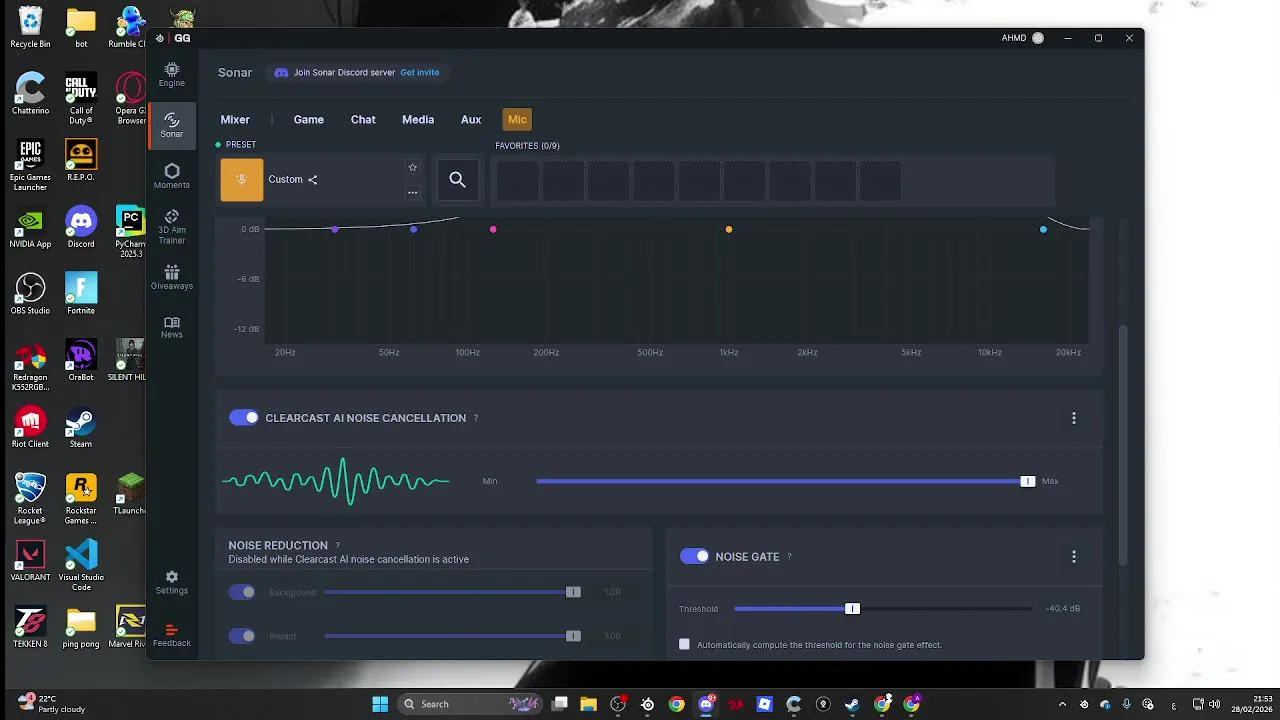Share the Custom preset

coord(312,180)
